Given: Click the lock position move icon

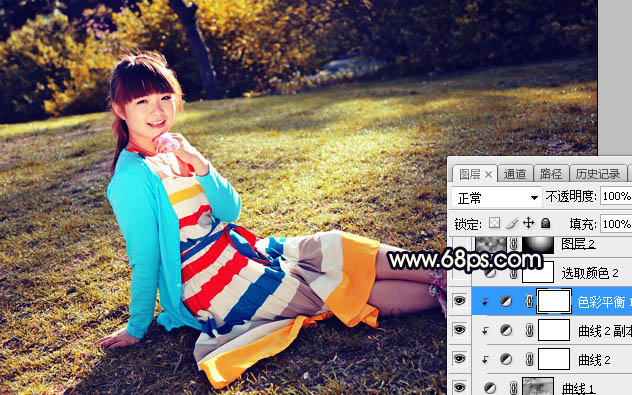Looking at the screenshot, I should point(528,223).
